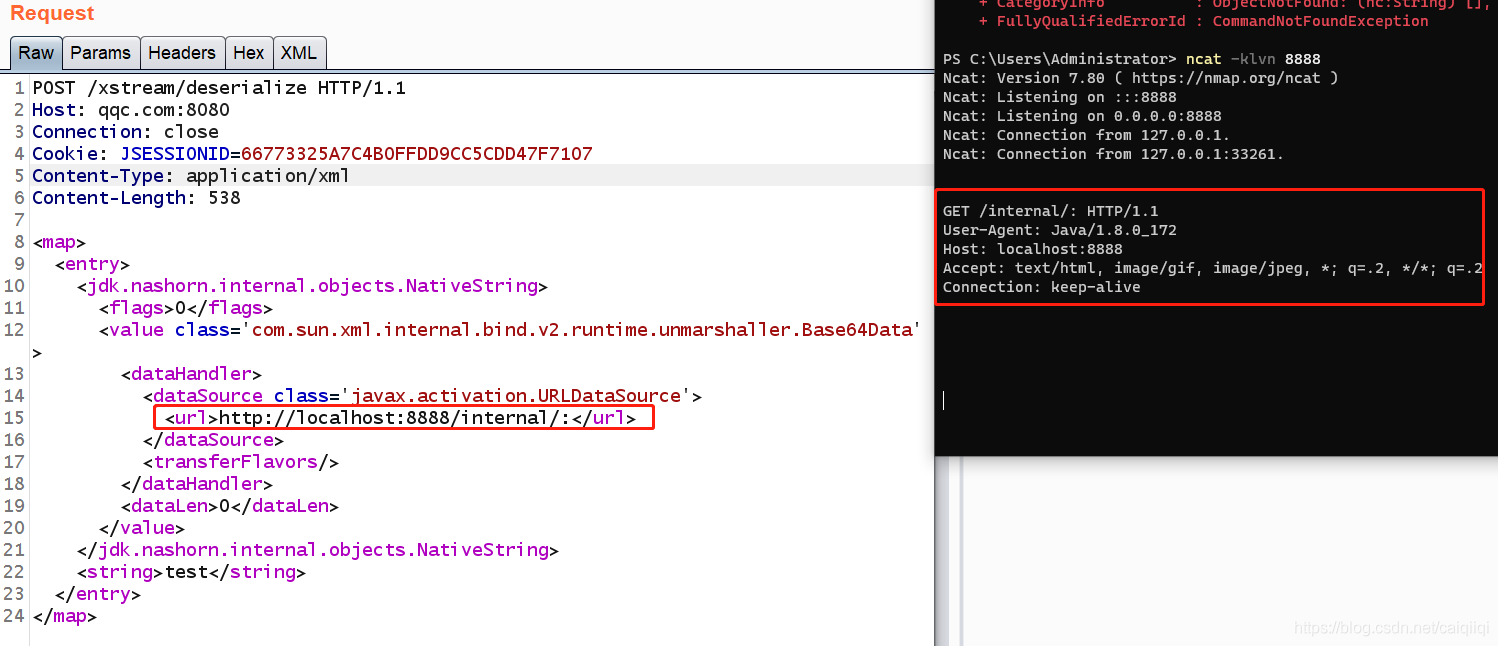Click the Host: localhost:8888 terminal line
This screenshot has height=646, width=1498.
click(1032, 249)
